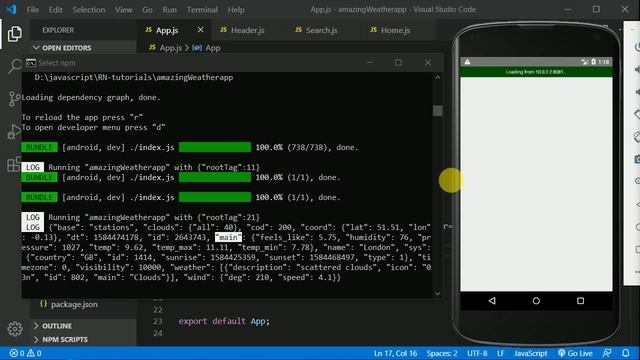This screenshot has height=360, width=640.
Task: Open package.json in the explorer
Action: 74,304
